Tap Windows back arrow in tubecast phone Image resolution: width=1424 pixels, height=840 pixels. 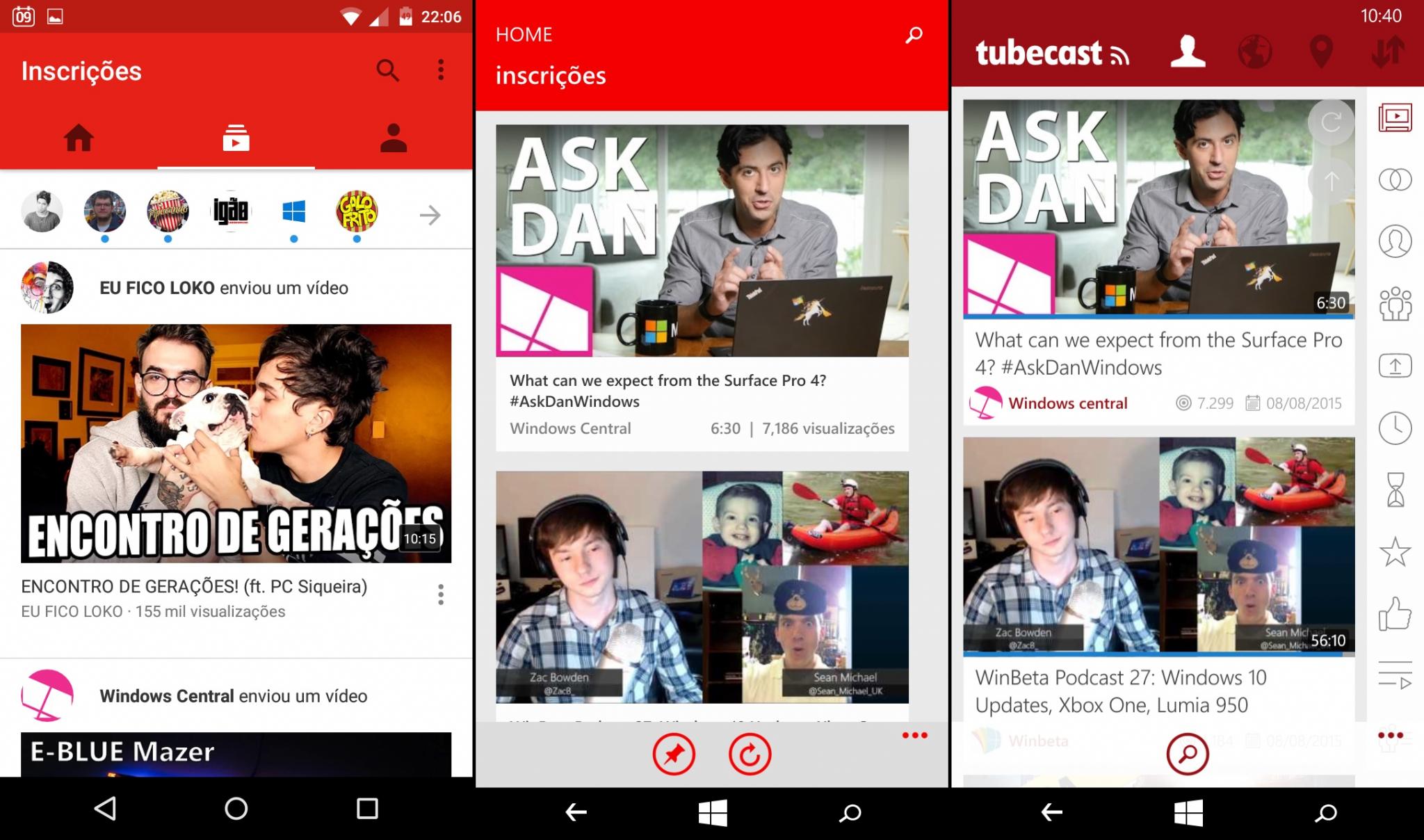click(1051, 811)
